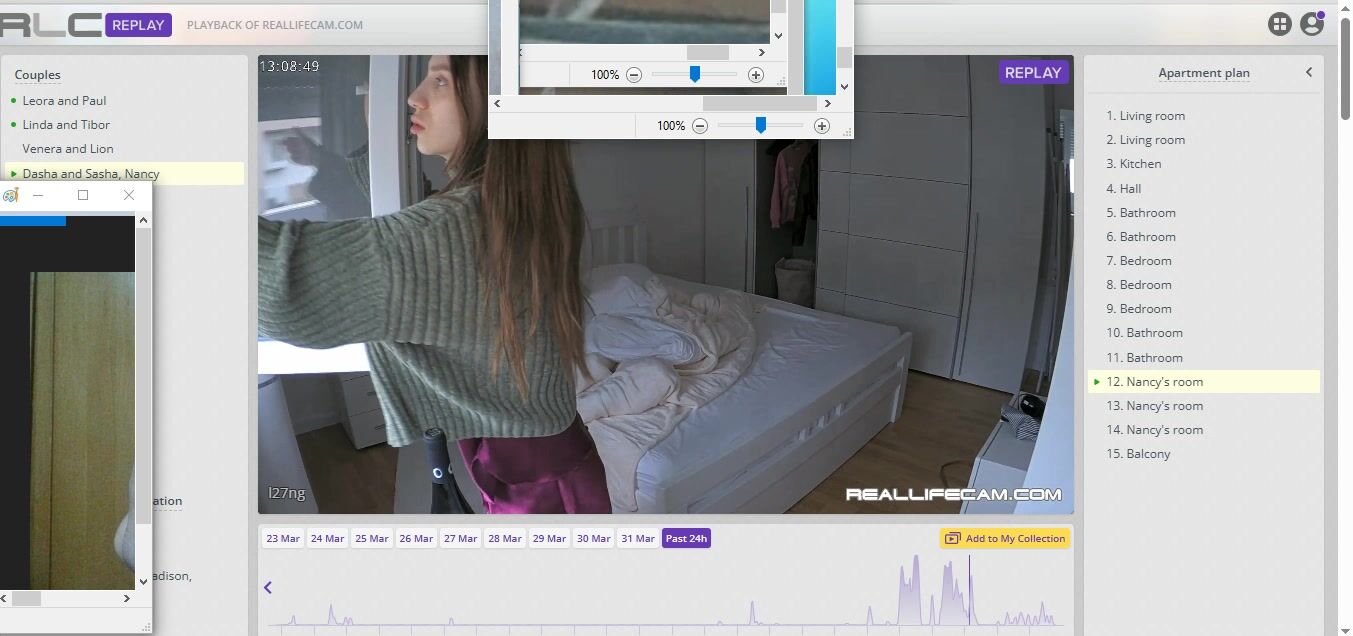This screenshot has width=1353, height=636.
Task: Click the previous arrow on the timeline
Action: click(x=268, y=588)
